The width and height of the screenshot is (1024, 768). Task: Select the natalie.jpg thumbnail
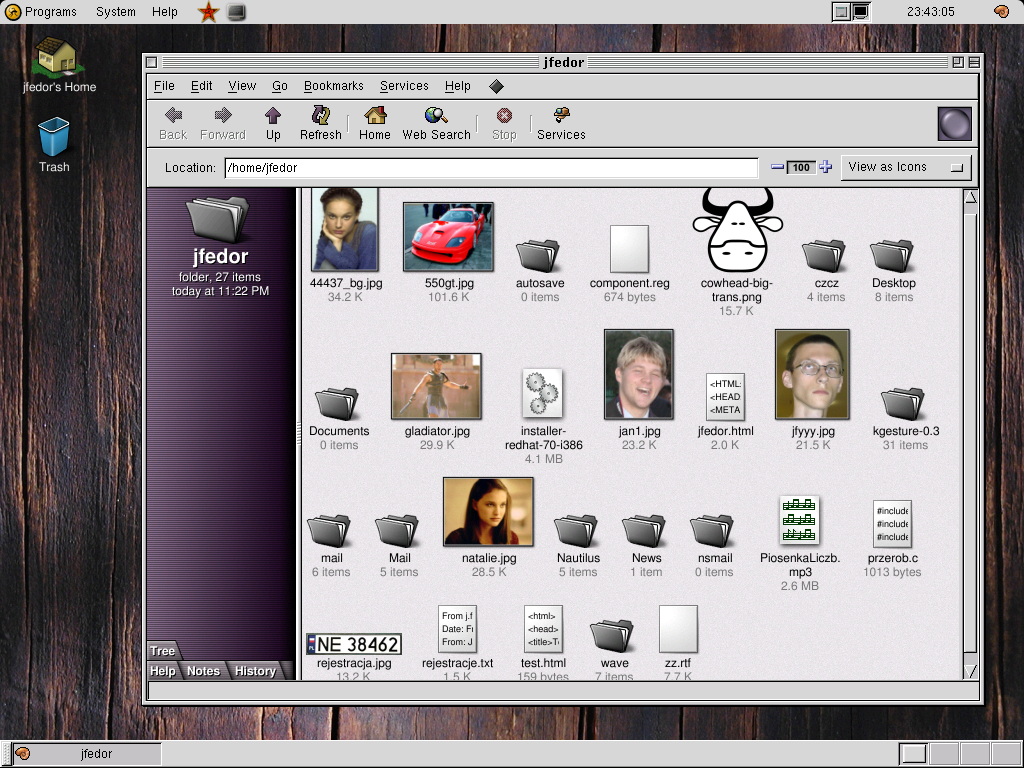[488, 512]
